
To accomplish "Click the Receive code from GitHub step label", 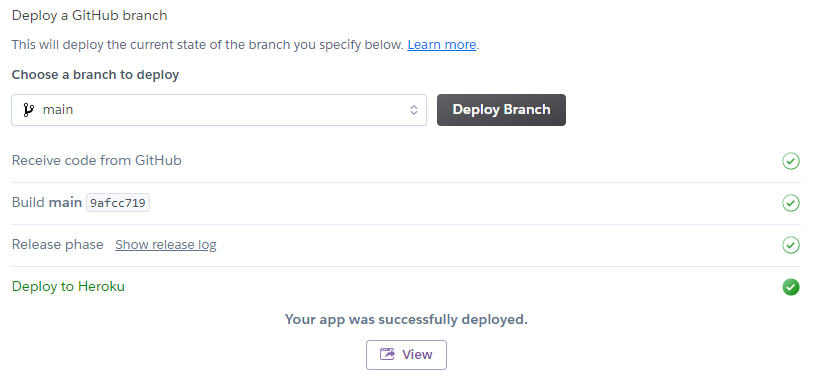I will (x=96, y=160).
